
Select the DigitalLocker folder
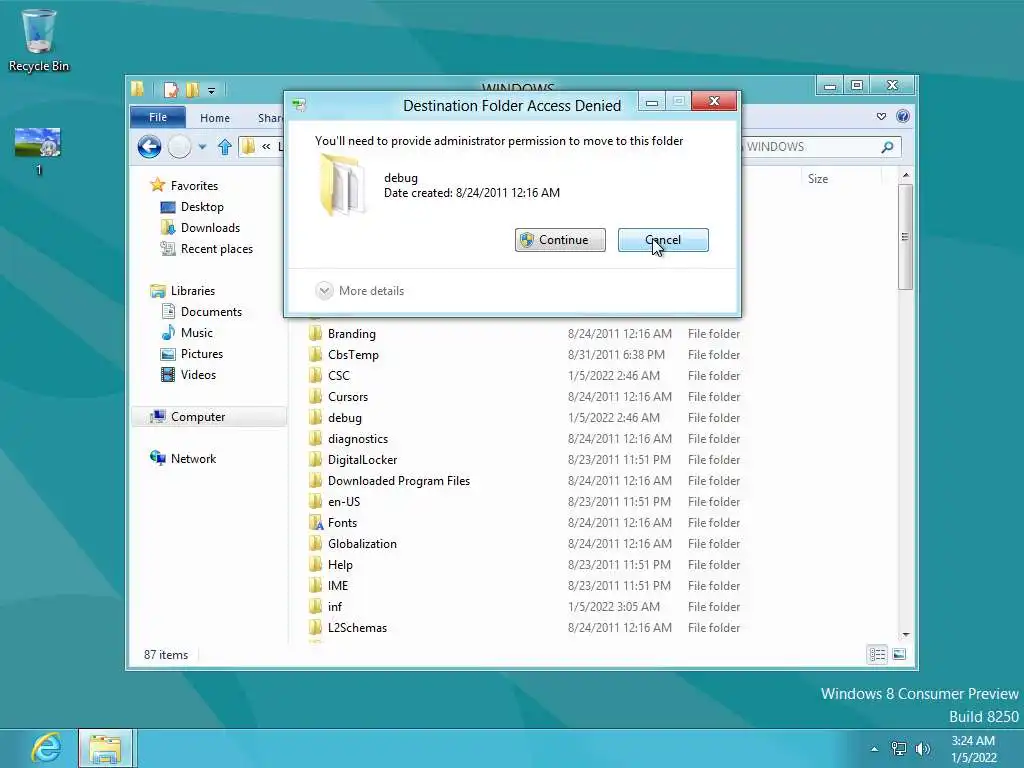[362, 460]
